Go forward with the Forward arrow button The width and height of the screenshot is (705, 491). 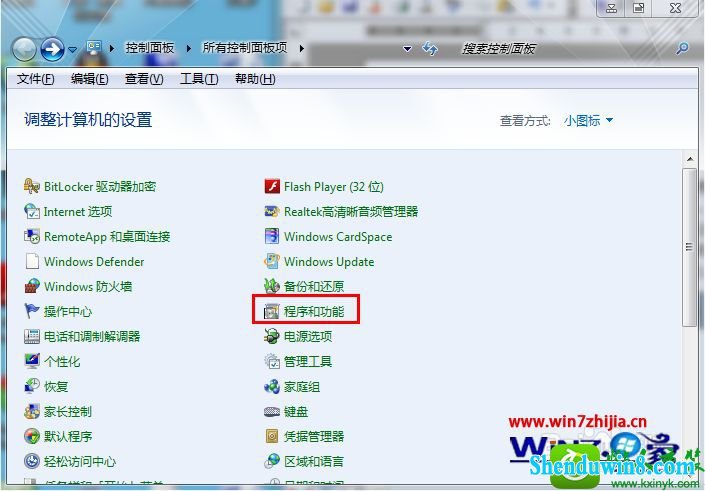(52, 49)
